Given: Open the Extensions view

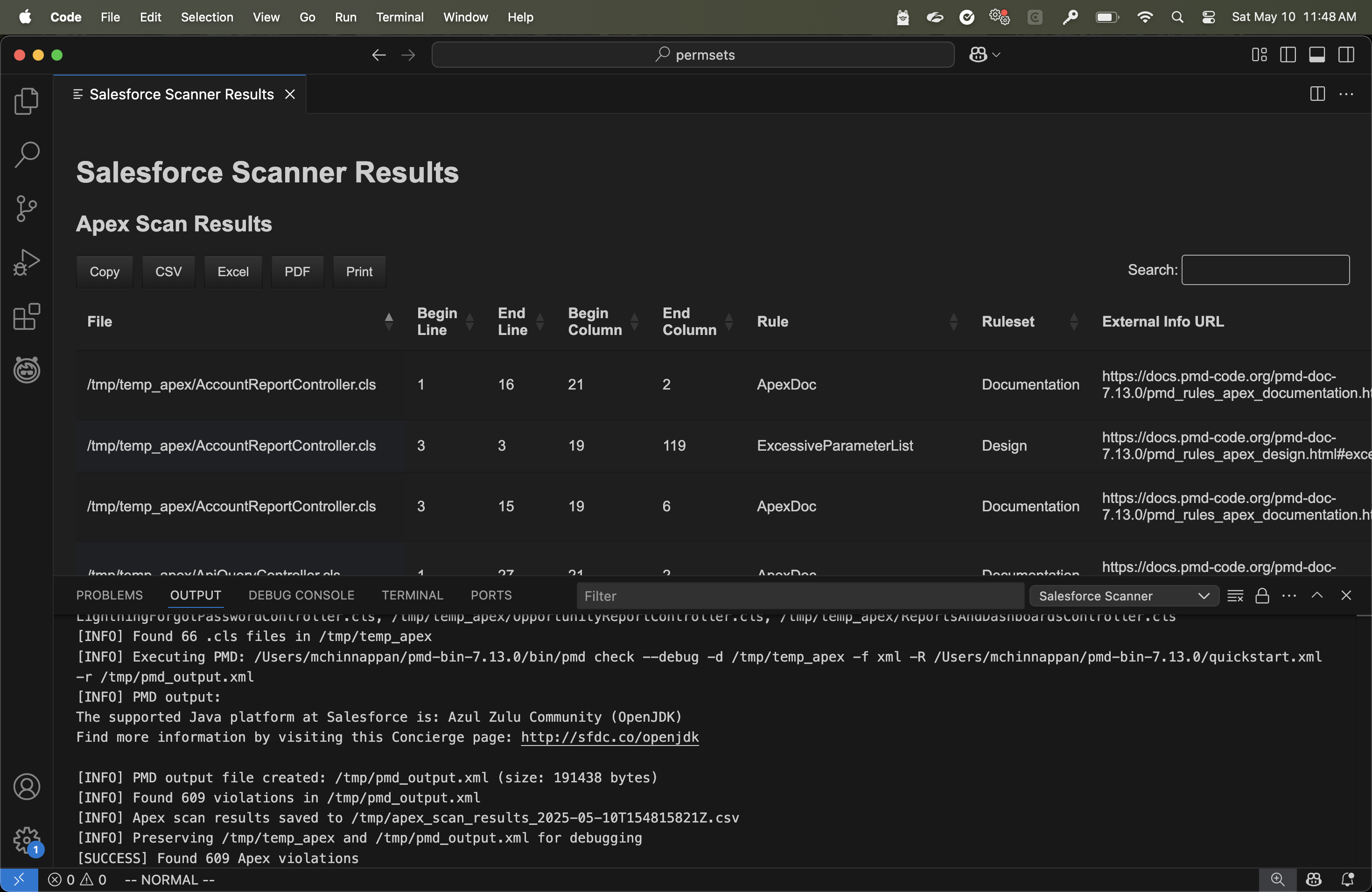Looking at the screenshot, I should pyautogui.click(x=27, y=316).
